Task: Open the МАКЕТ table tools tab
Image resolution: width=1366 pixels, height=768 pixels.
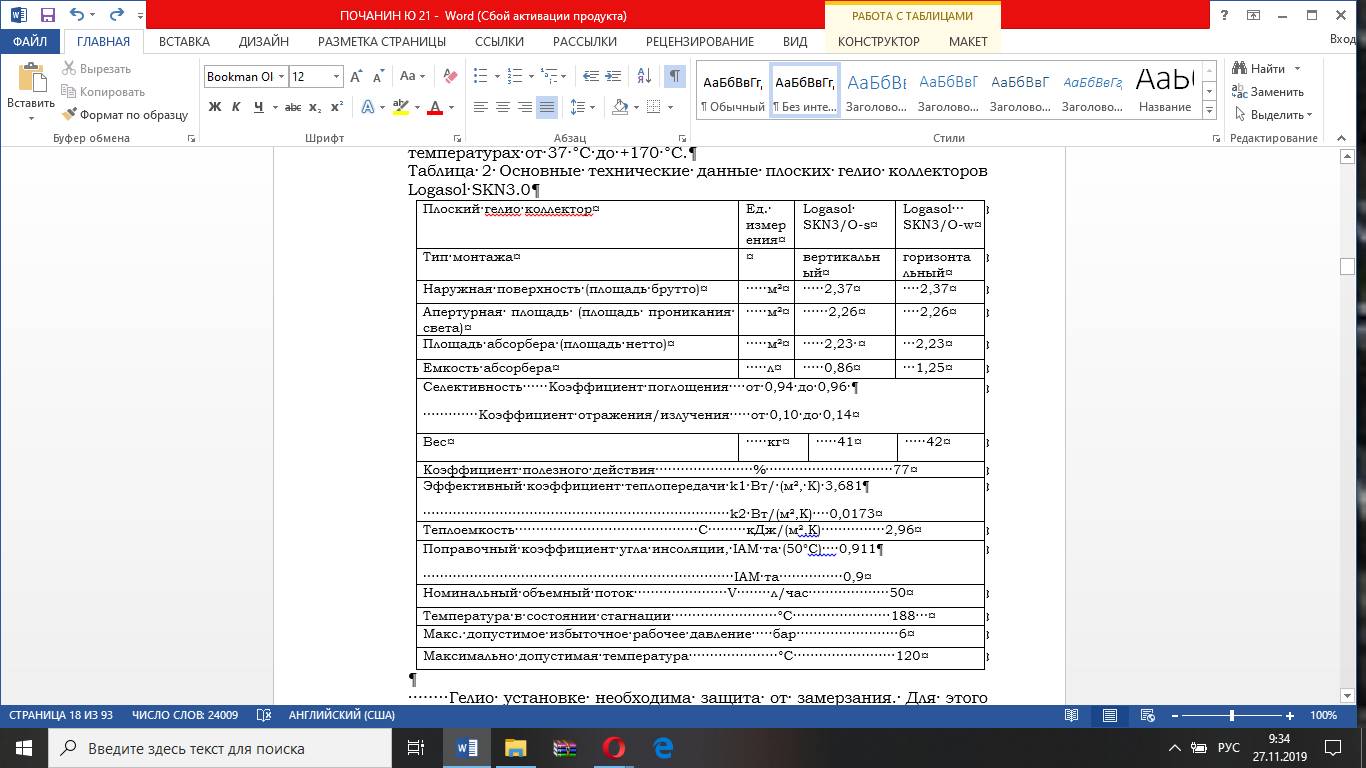Action: [968, 42]
